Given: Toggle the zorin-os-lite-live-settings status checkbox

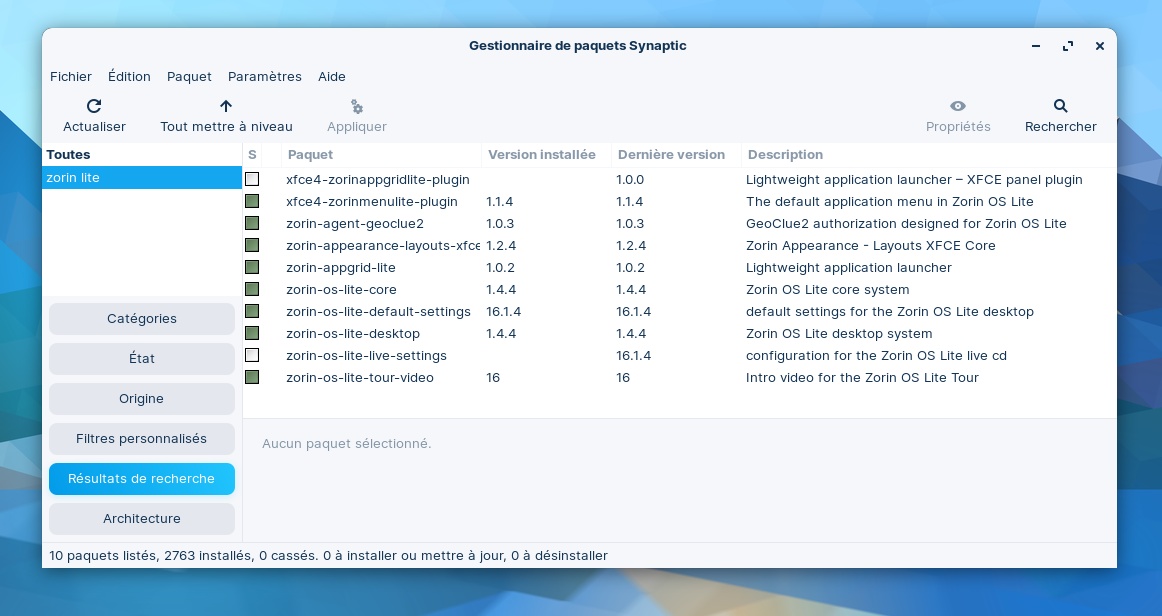Looking at the screenshot, I should 252,356.
